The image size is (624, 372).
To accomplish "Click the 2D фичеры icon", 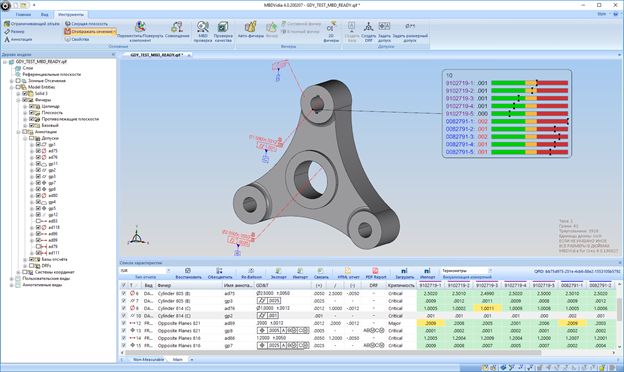I will coord(331,31).
